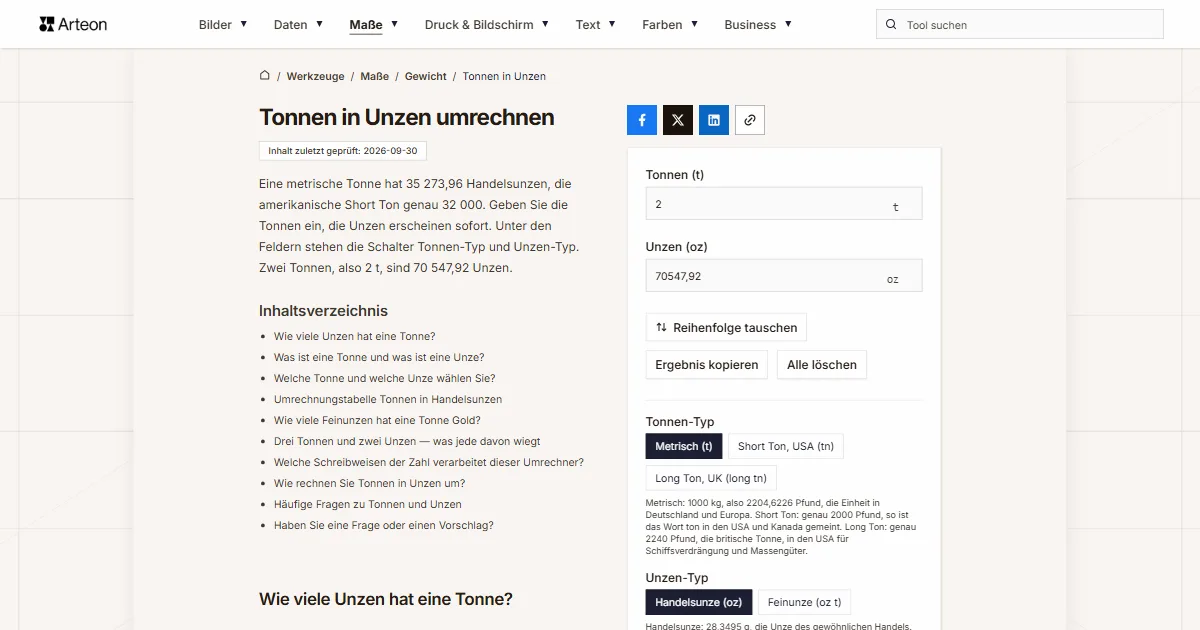1200x630 pixels.
Task: Open the Maße menu
Action: tap(374, 25)
